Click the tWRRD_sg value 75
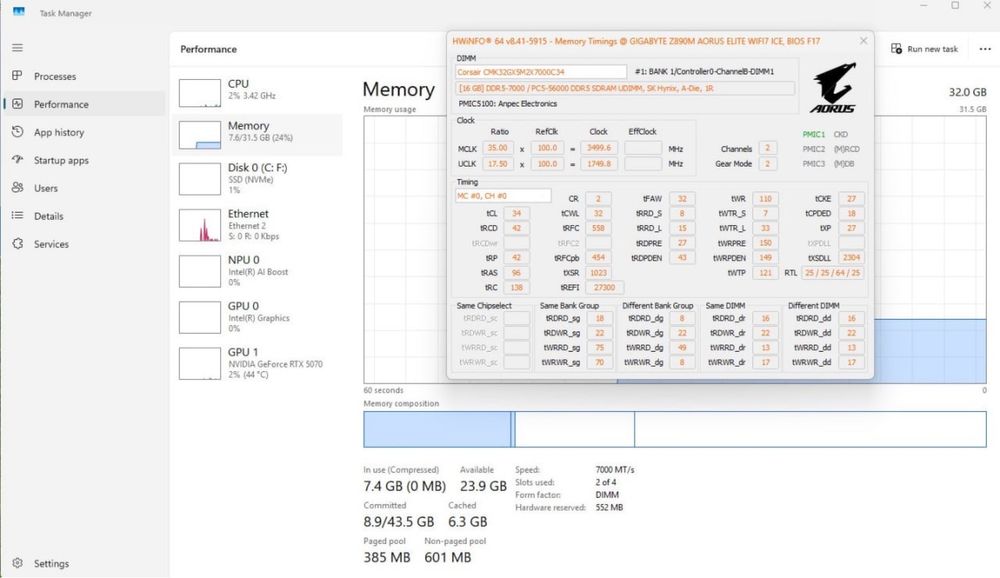 [x=599, y=348]
